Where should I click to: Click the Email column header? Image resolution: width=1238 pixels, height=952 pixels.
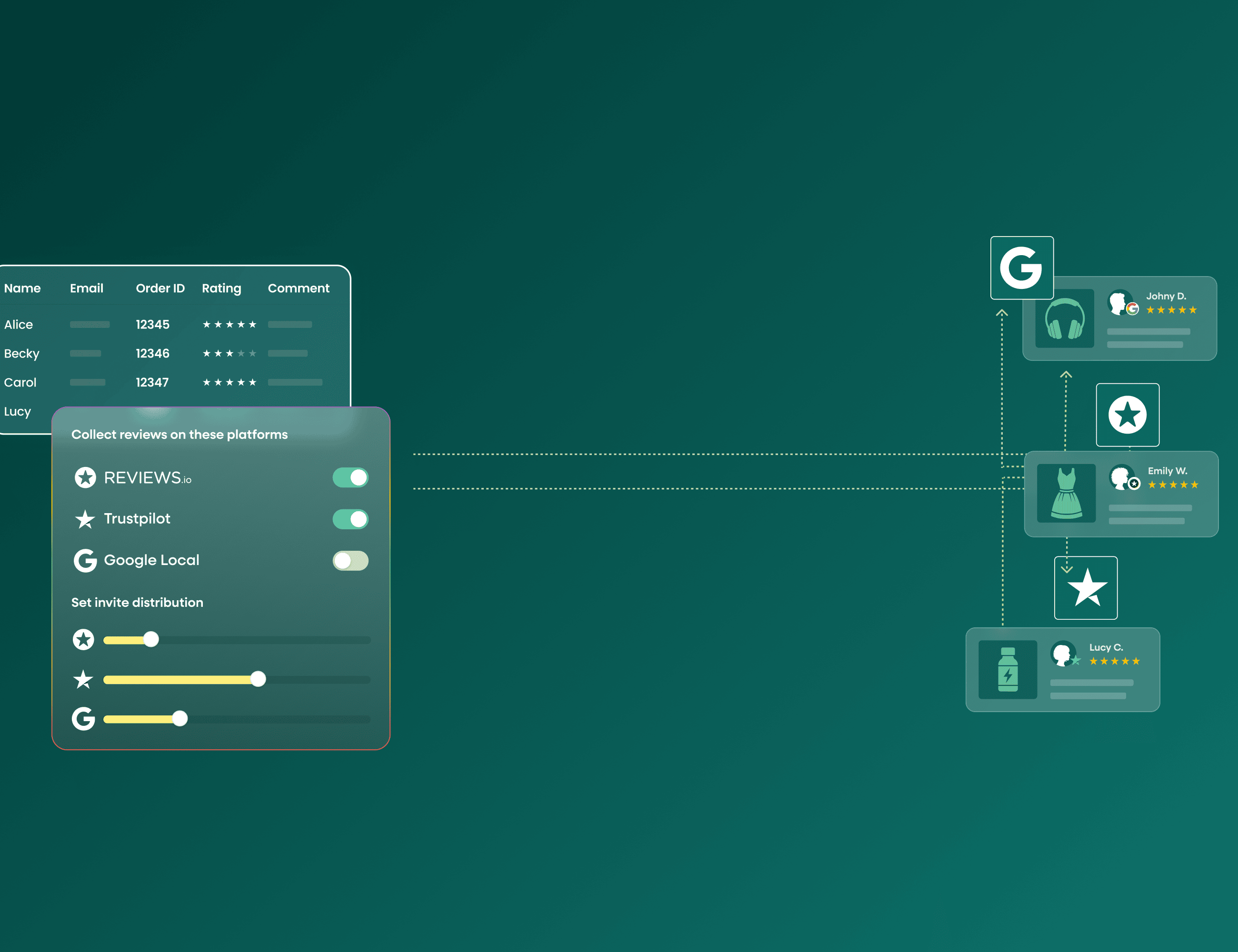[x=87, y=288]
